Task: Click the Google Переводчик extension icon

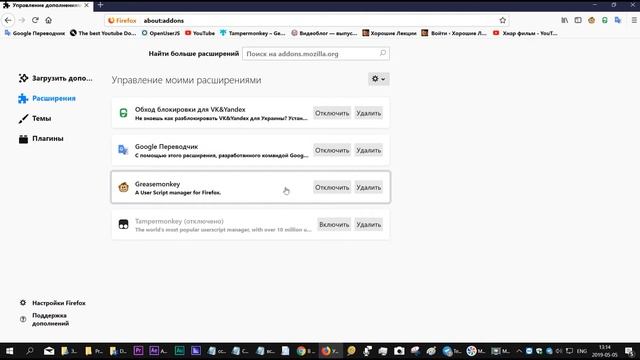Action: [123, 150]
